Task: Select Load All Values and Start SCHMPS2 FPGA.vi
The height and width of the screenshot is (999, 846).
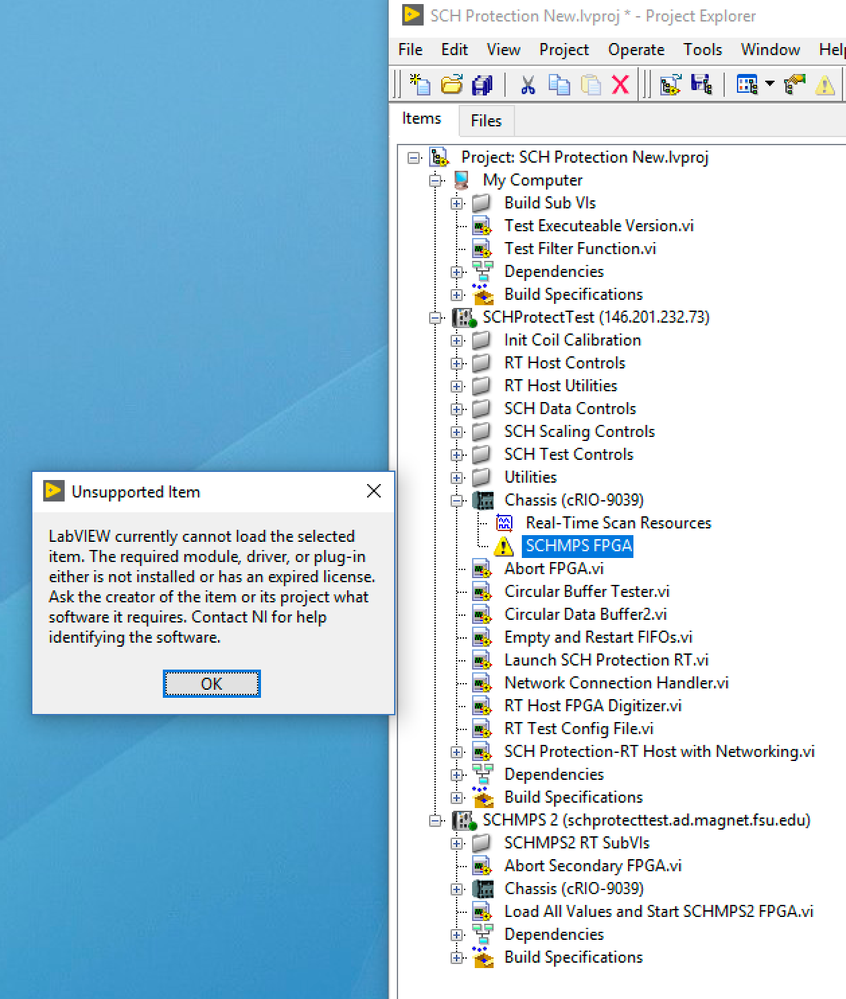Action: click(659, 912)
